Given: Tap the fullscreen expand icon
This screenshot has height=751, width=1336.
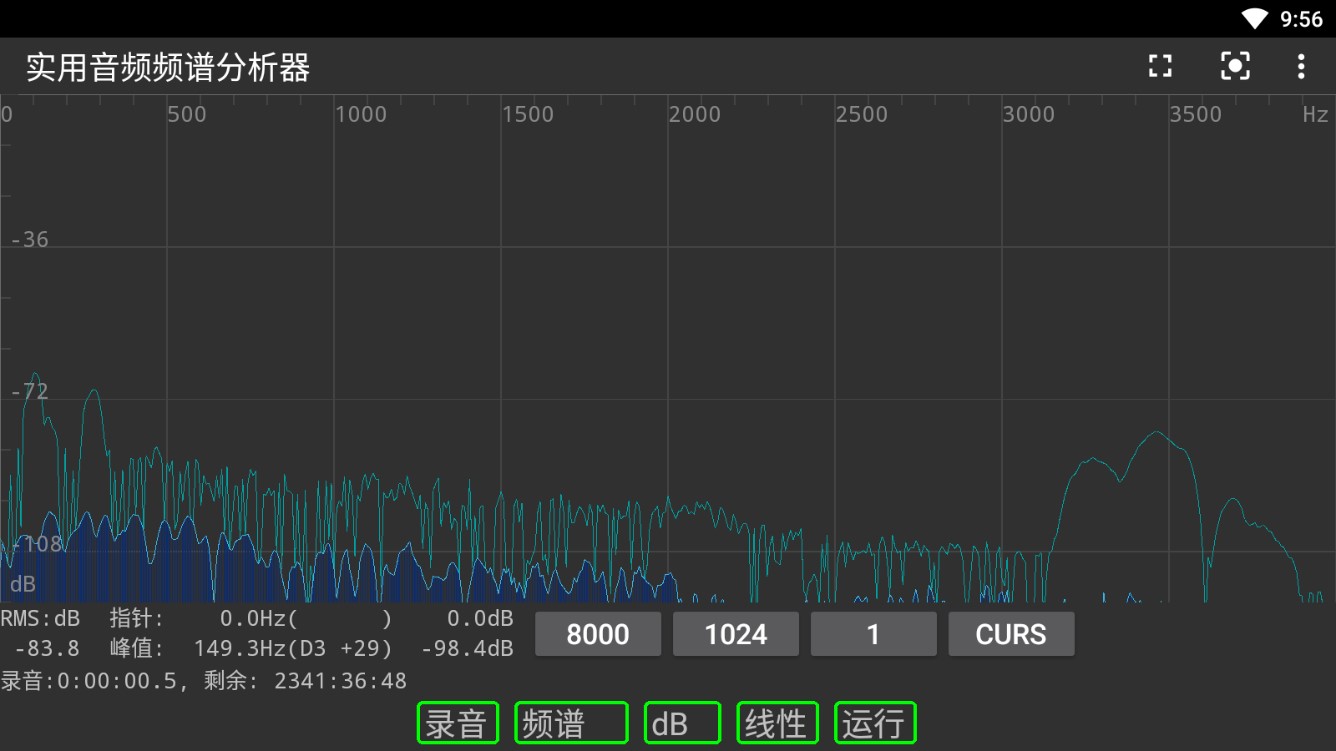Looking at the screenshot, I should coord(1160,67).
